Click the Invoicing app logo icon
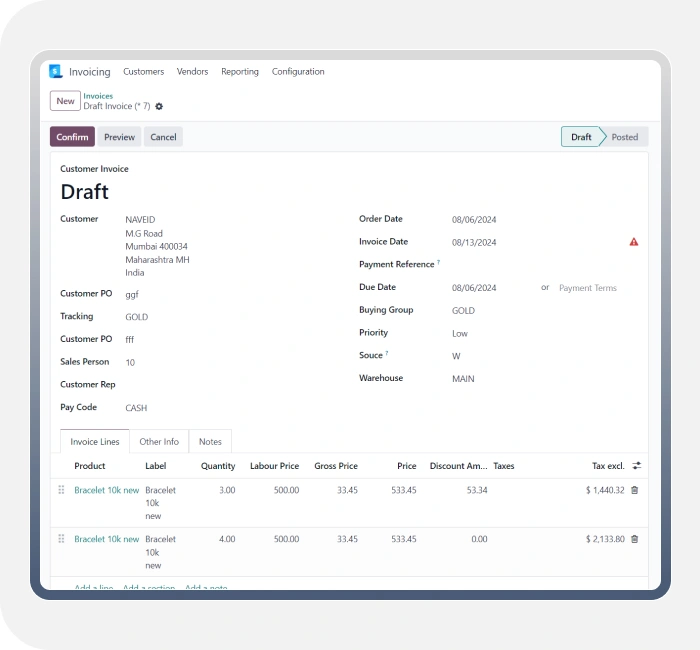 tap(56, 71)
